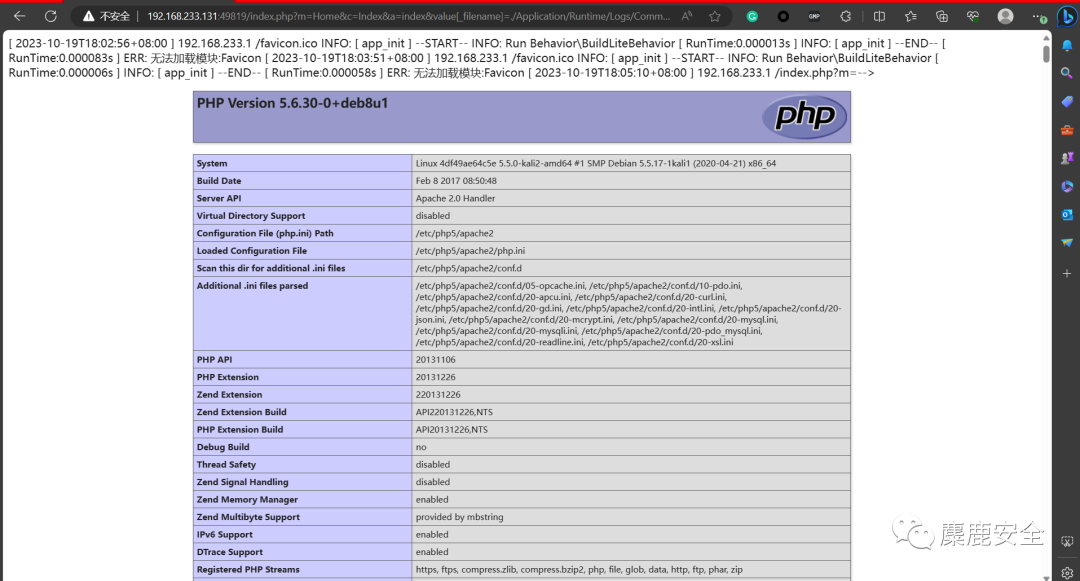Open the GMP extension icon
This screenshot has height=581, width=1080.
click(x=814, y=16)
